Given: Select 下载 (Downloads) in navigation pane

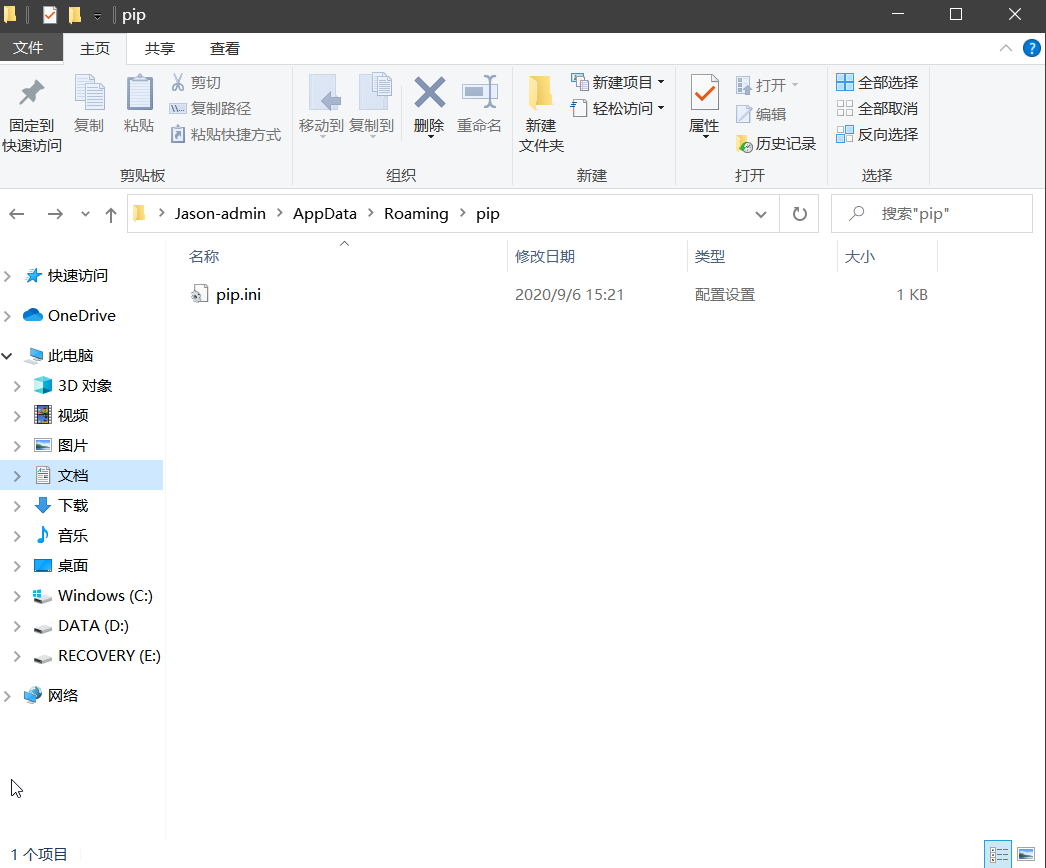Looking at the screenshot, I should [73, 506].
